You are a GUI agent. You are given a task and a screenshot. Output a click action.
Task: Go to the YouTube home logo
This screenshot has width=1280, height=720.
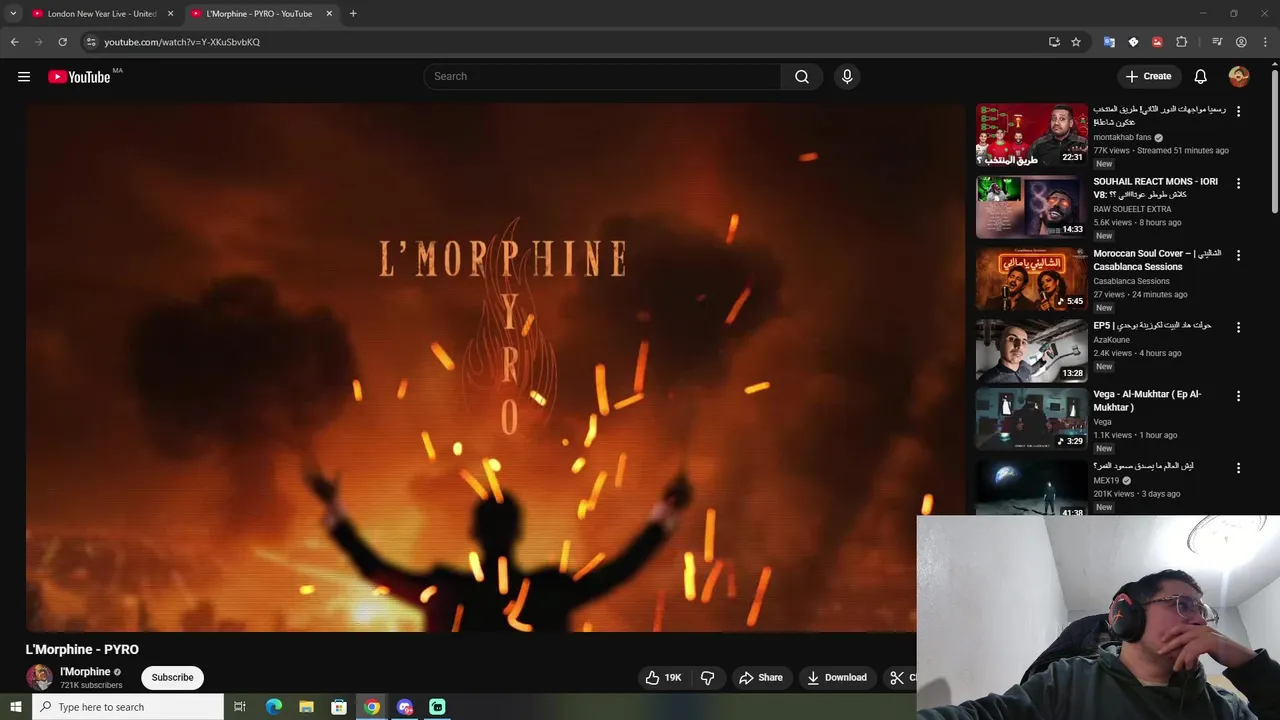point(79,77)
